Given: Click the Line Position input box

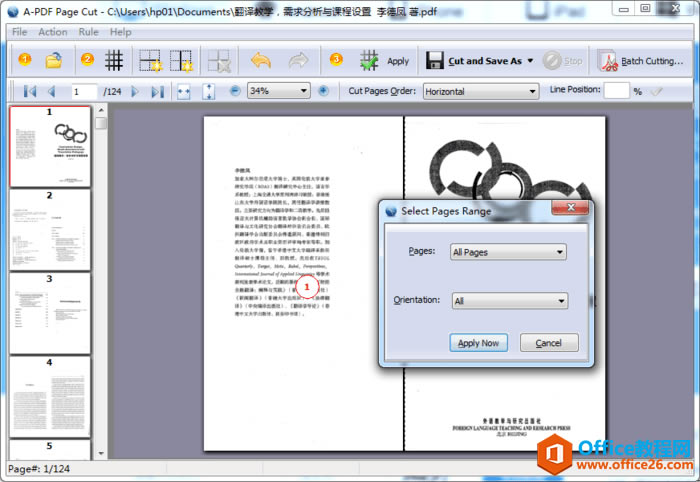Looking at the screenshot, I should tap(617, 91).
